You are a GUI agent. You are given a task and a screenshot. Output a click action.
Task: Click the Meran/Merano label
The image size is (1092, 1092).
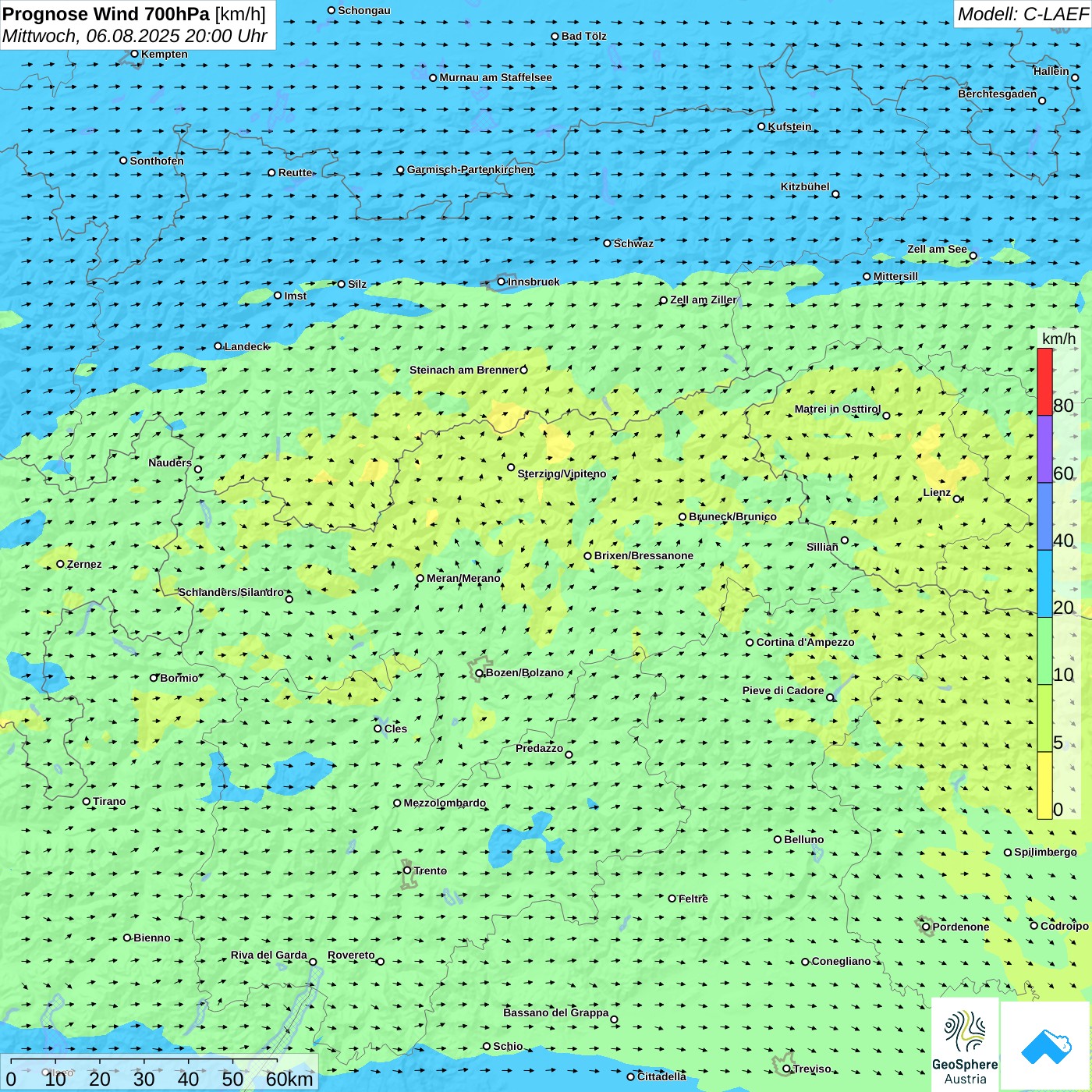pyautogui.click(x=463, y=578)
